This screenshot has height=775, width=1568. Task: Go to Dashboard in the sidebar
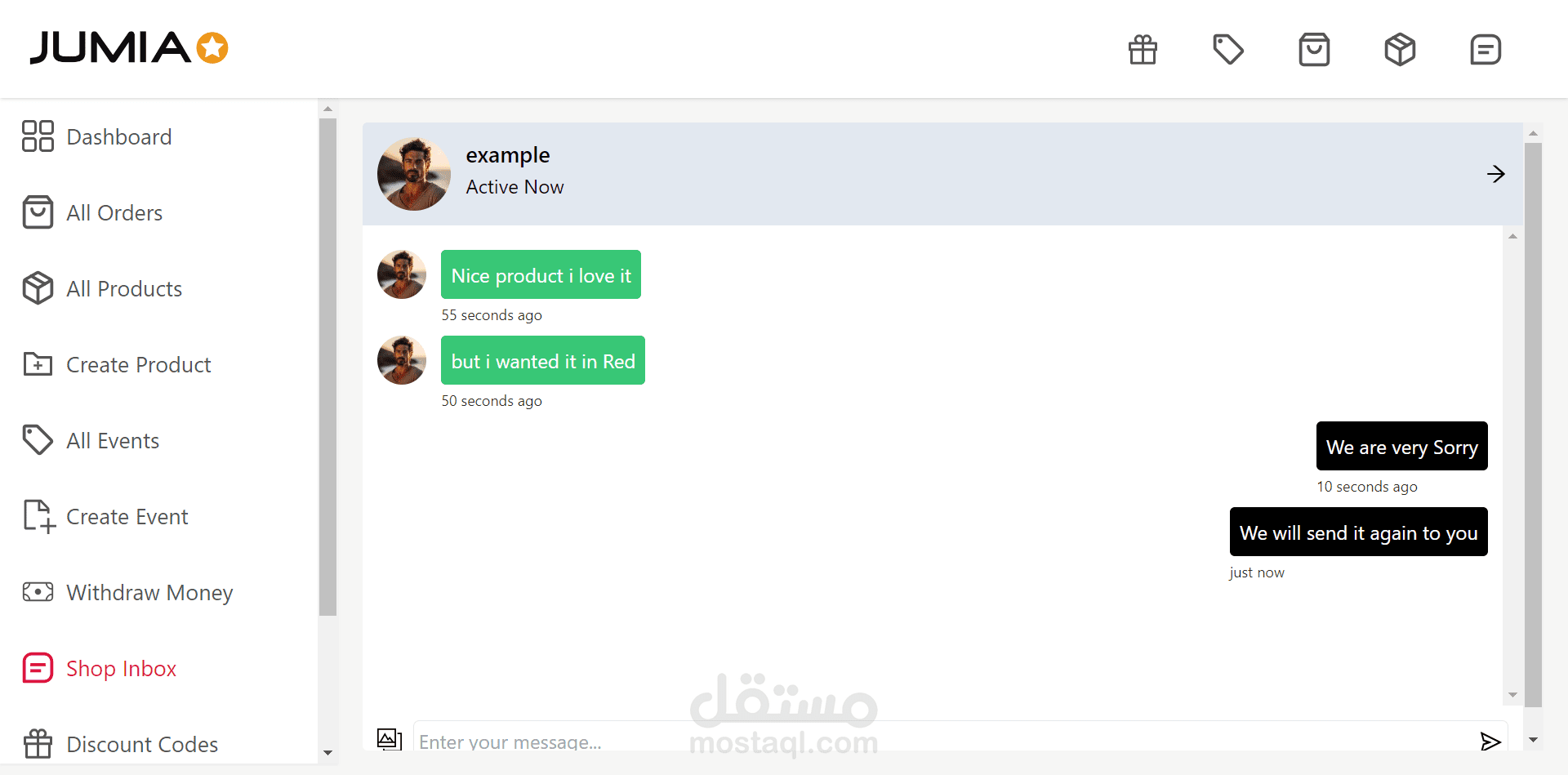(97, 136)
